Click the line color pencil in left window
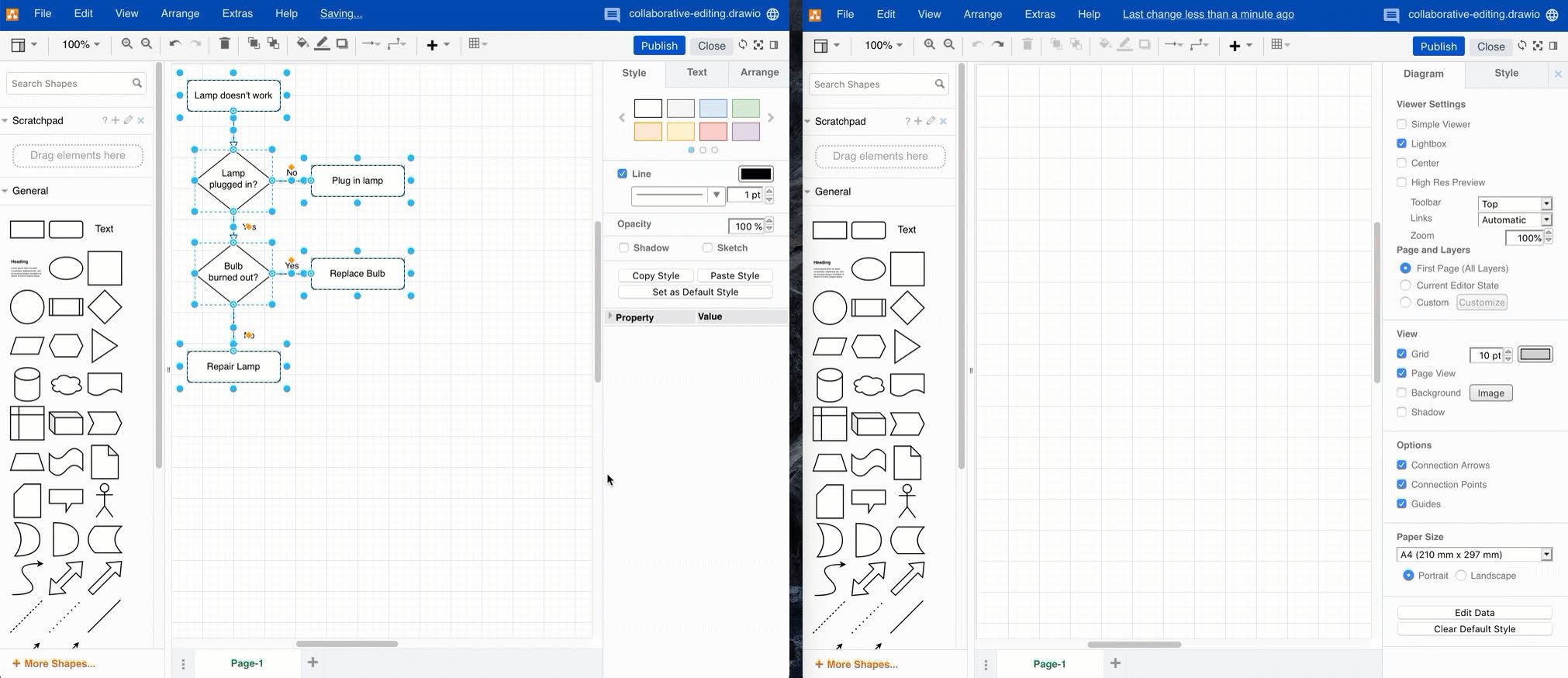1568x678 pixels. [x=323, y=44]
